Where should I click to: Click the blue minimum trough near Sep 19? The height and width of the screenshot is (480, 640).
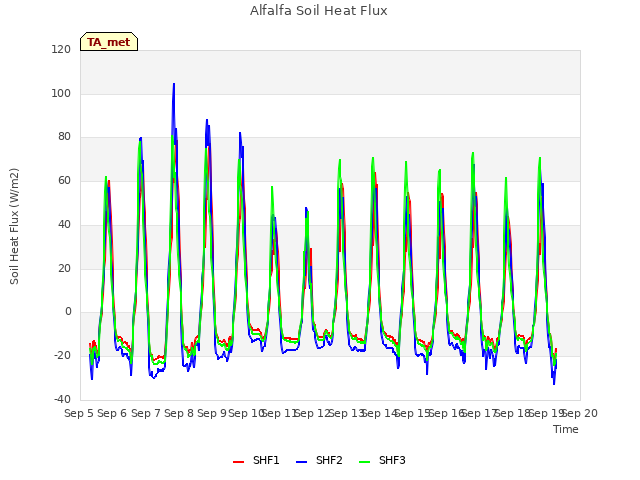tap(554, 384)
